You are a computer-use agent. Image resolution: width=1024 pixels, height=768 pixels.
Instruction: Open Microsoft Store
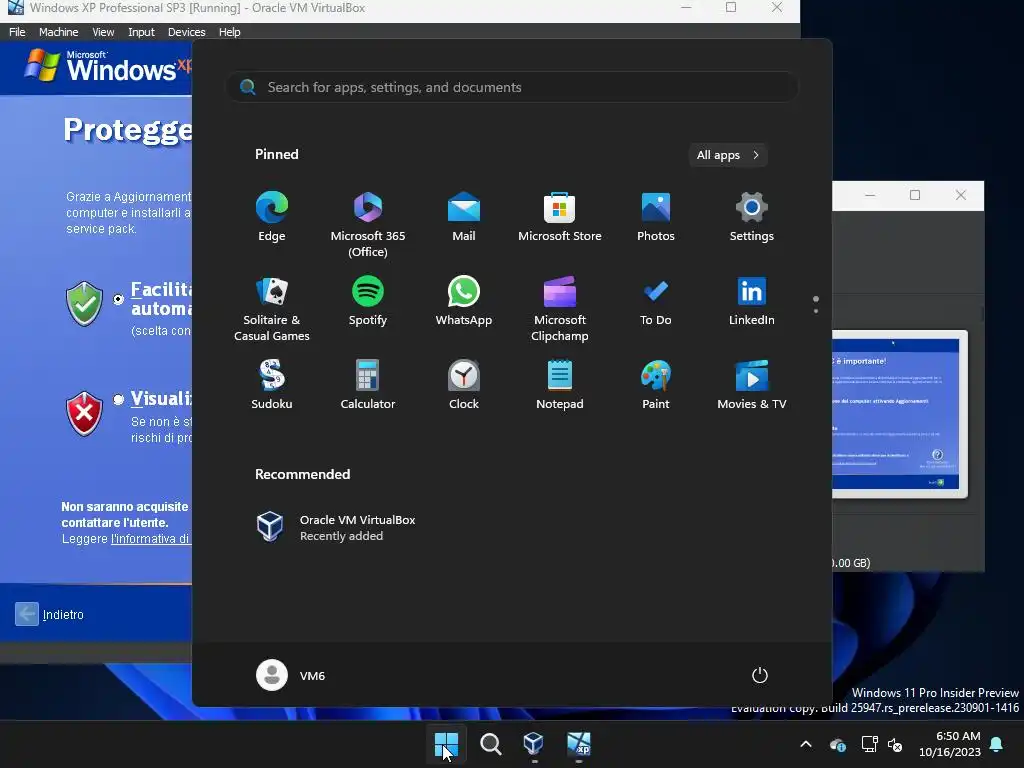(x=560, y=217)
